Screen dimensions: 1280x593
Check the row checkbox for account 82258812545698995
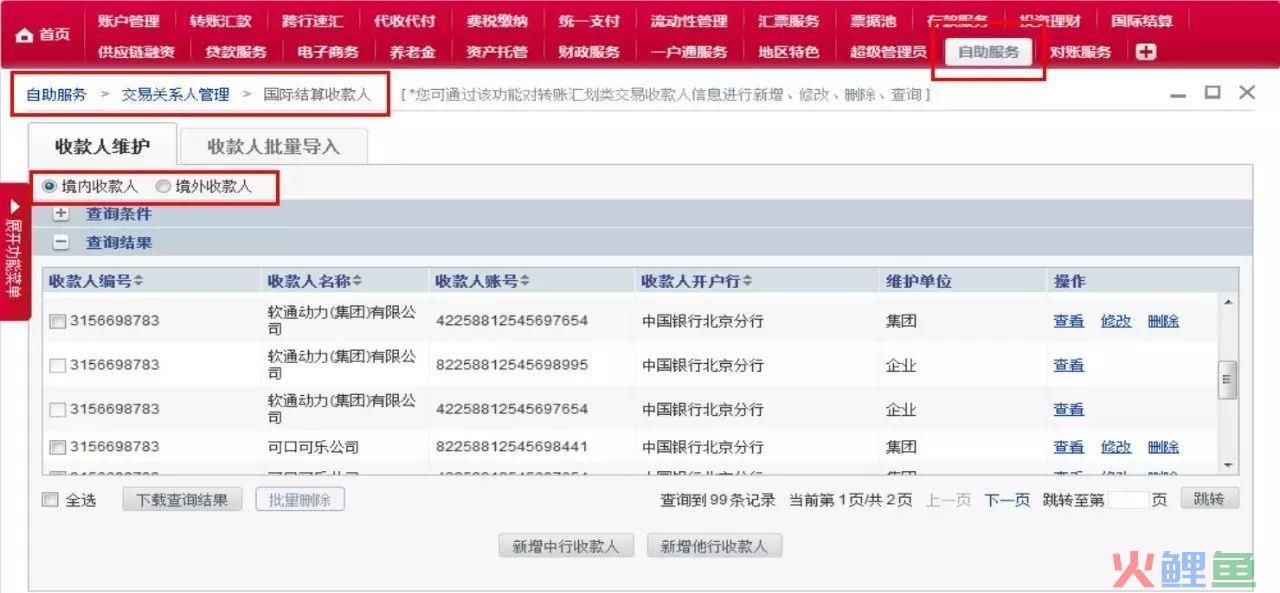coord(58,366)
